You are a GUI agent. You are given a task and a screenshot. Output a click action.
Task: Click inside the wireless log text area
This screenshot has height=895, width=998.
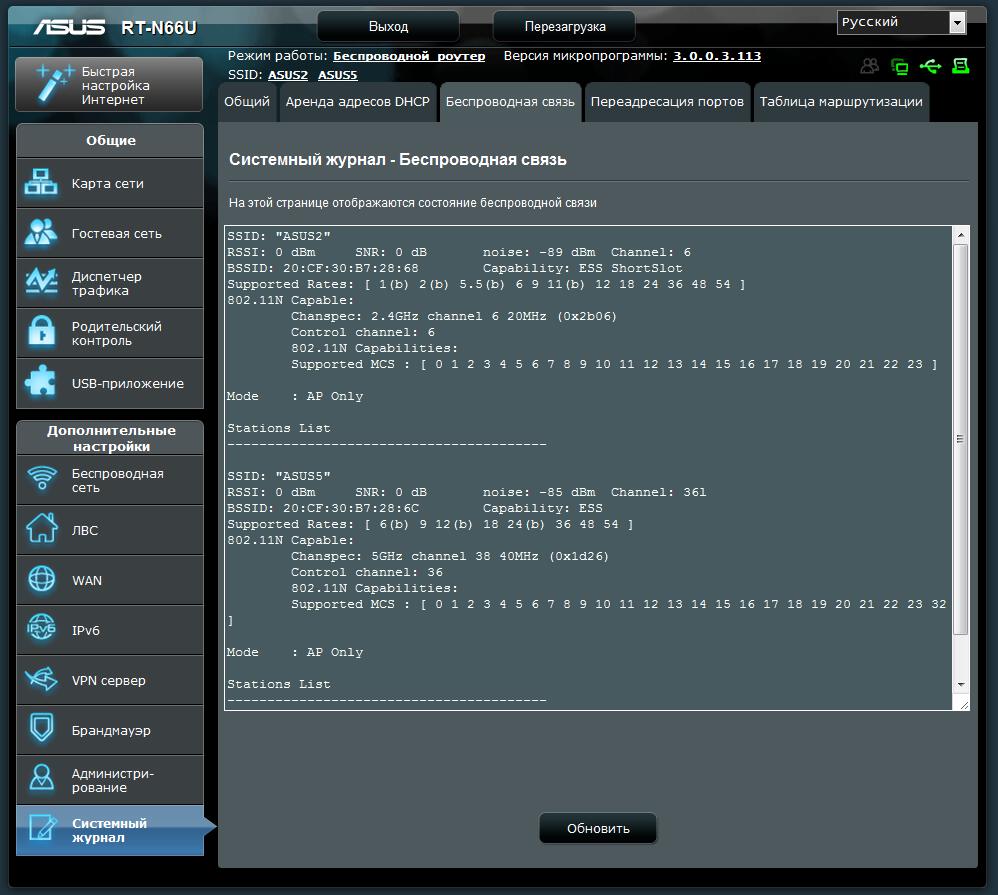[x=589, y=468]
